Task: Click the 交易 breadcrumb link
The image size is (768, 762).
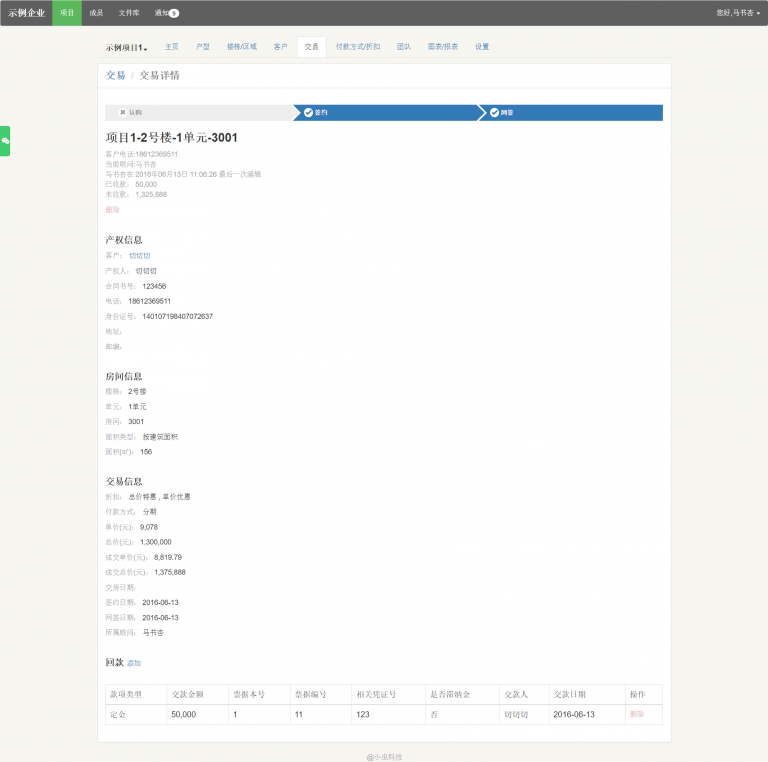Action: pyautogui.click(x=115, y=75)
